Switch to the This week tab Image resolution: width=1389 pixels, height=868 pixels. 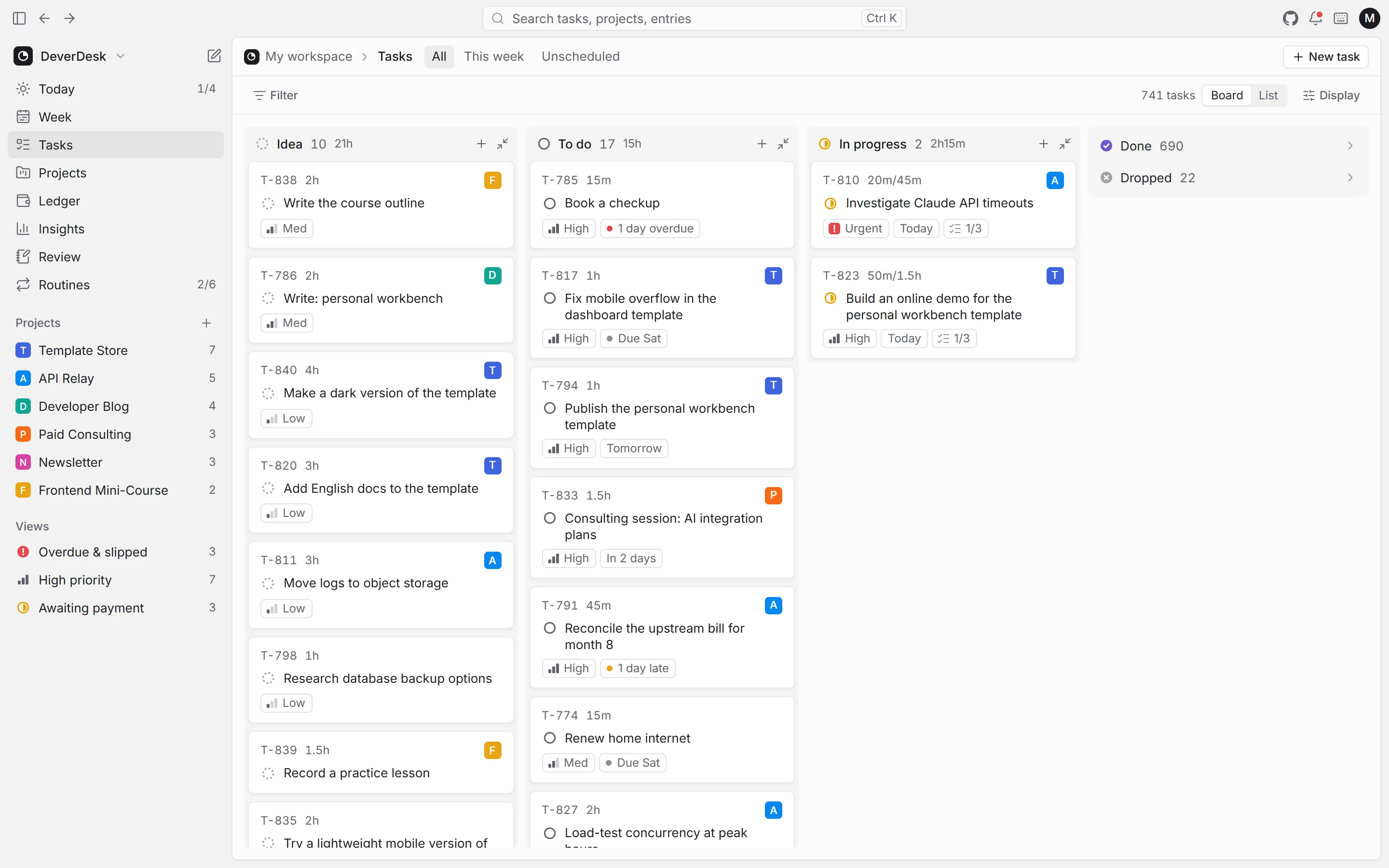[493, 56]
